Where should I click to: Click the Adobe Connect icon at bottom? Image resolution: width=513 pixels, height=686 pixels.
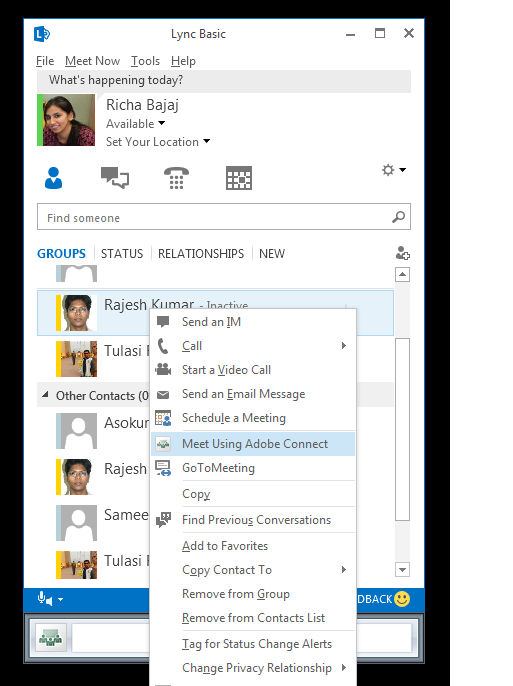coord(51,637)
